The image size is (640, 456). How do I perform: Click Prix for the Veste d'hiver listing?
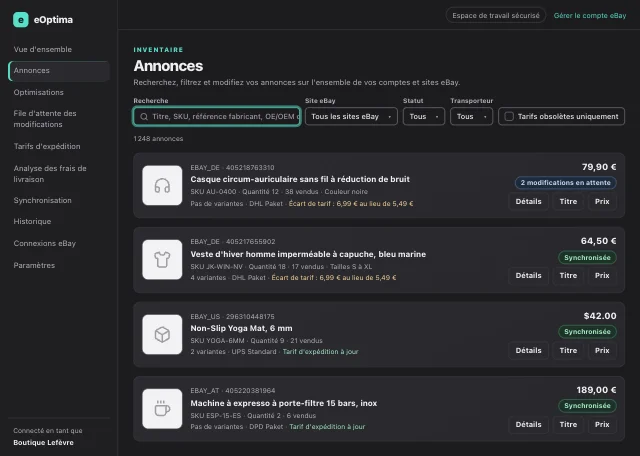pyautogui.click(x=602, y=276)
